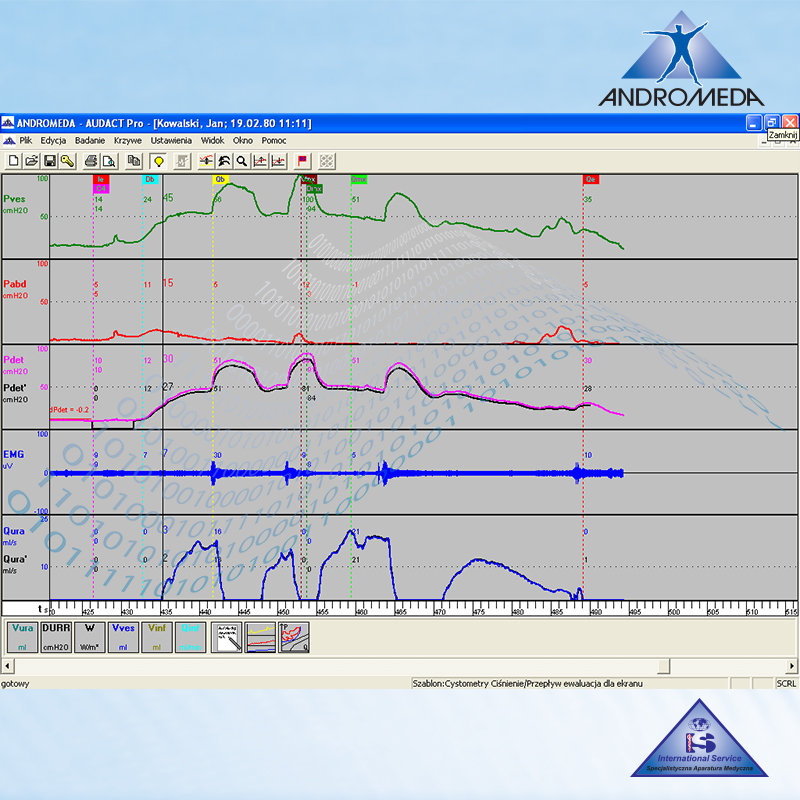Image resolution: width=800 pixels, height=800 pixels.
Task: Click the yellow key icon on the toolbar
Action: pyautogui.click(x=66, y=161)
